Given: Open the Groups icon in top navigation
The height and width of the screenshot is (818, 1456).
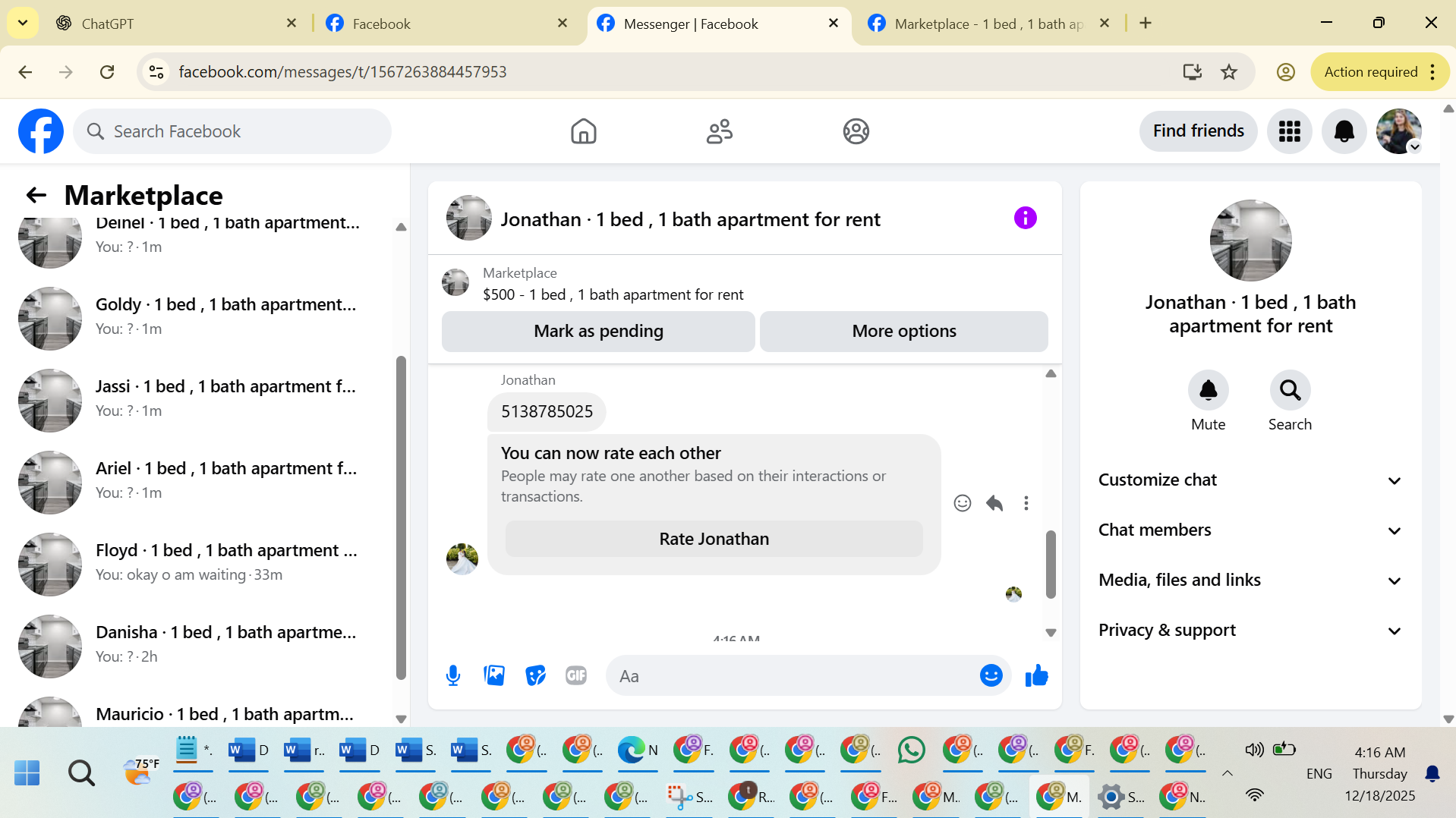Looking at the screenshot, I should click(x=856, y=131).
